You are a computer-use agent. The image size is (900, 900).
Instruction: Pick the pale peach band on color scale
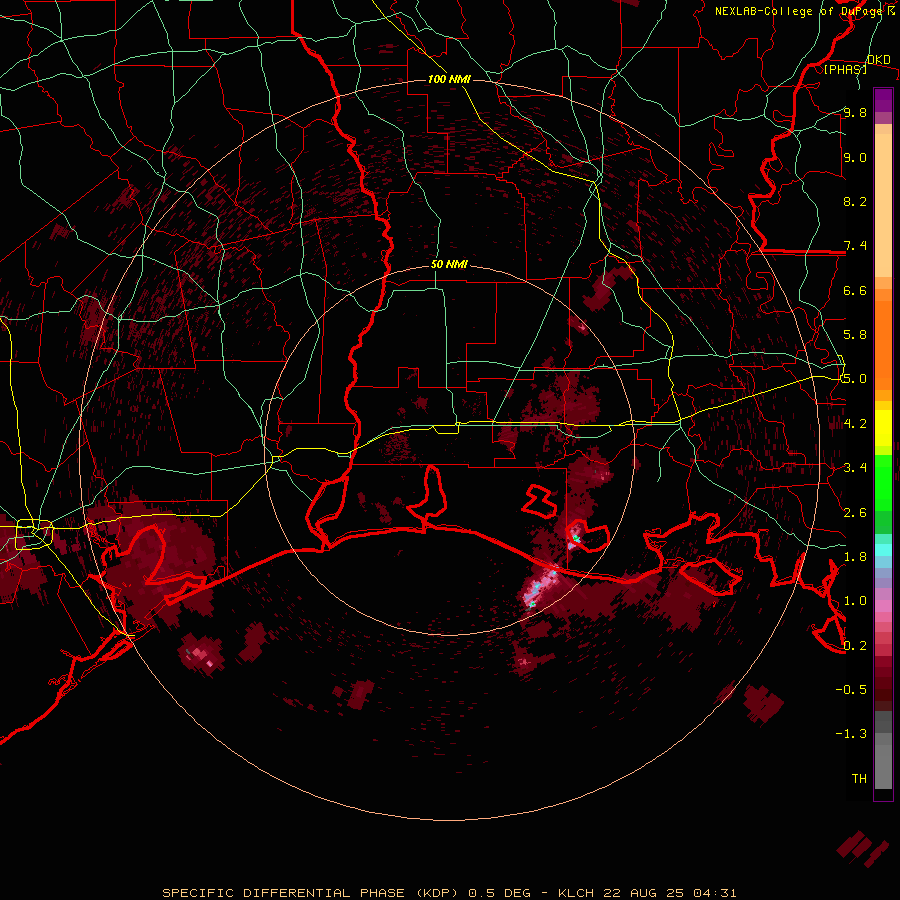click(883, 205)
